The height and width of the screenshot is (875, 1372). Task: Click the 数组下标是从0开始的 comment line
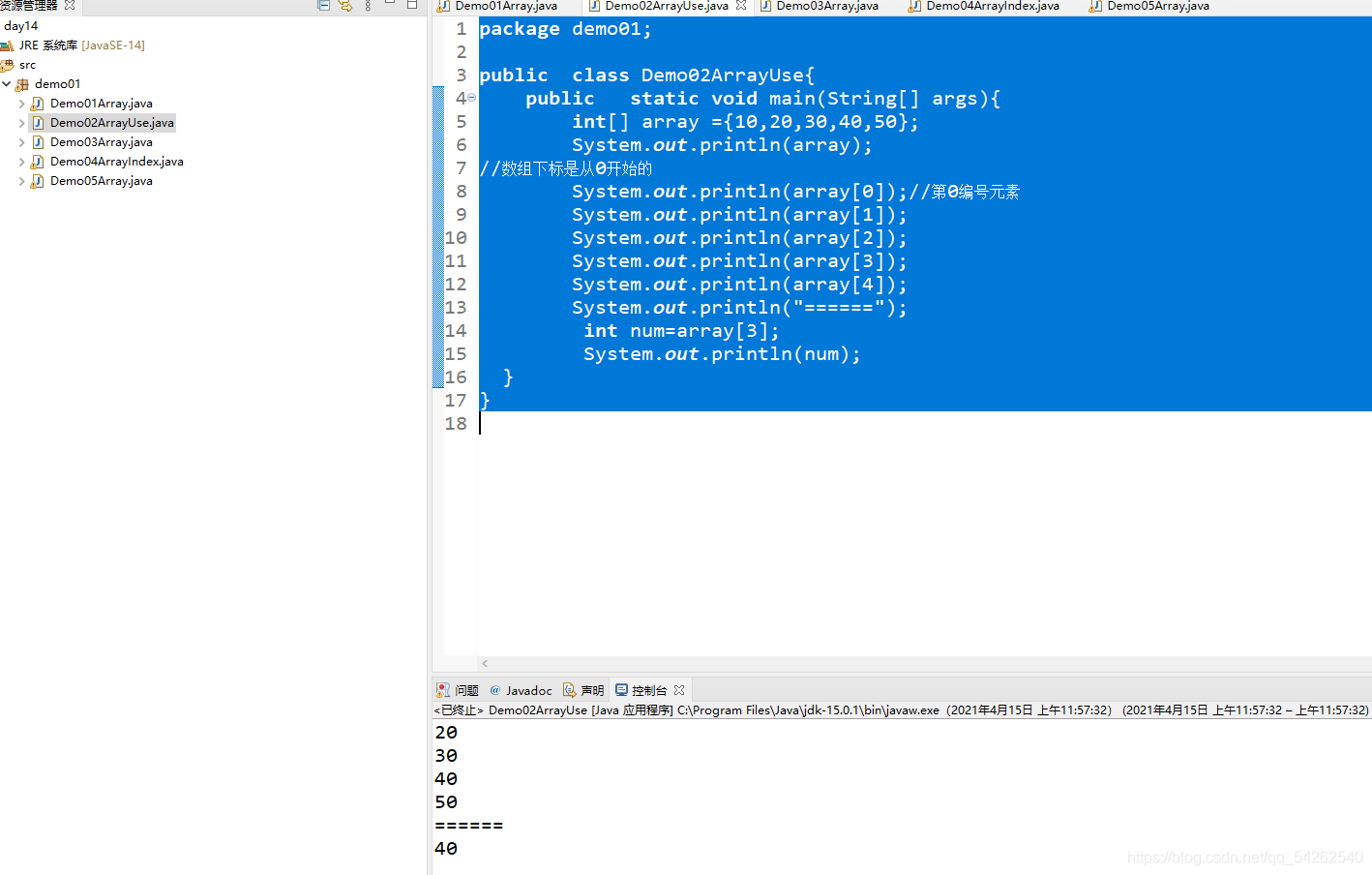click(x=566, y=168)
